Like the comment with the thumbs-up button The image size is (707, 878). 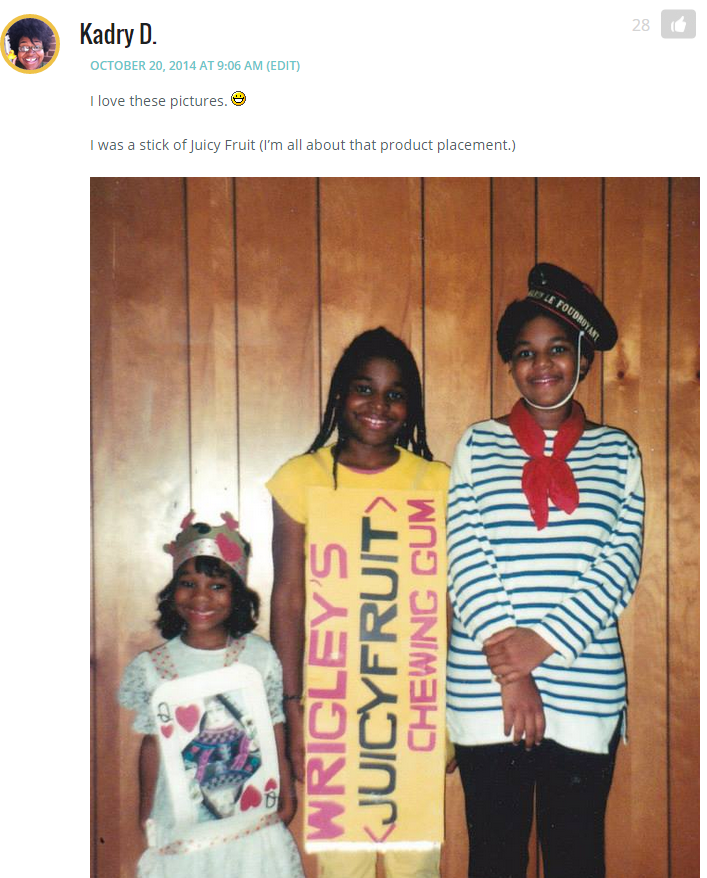(x=678, y=24)
